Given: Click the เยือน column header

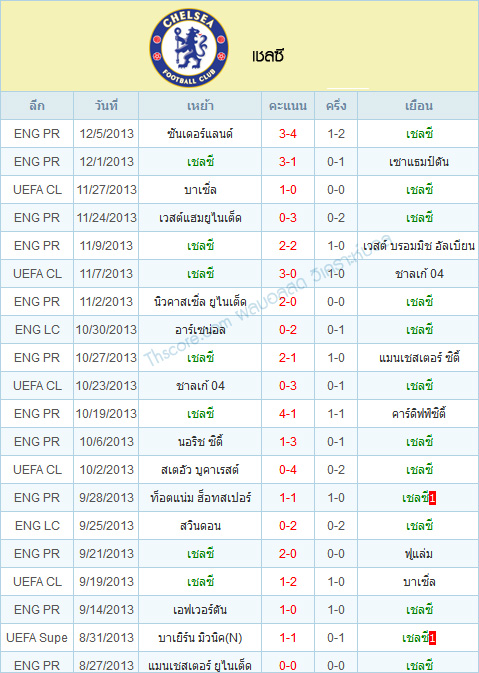Looking at the screenshot, I should (x=419, y=106).
